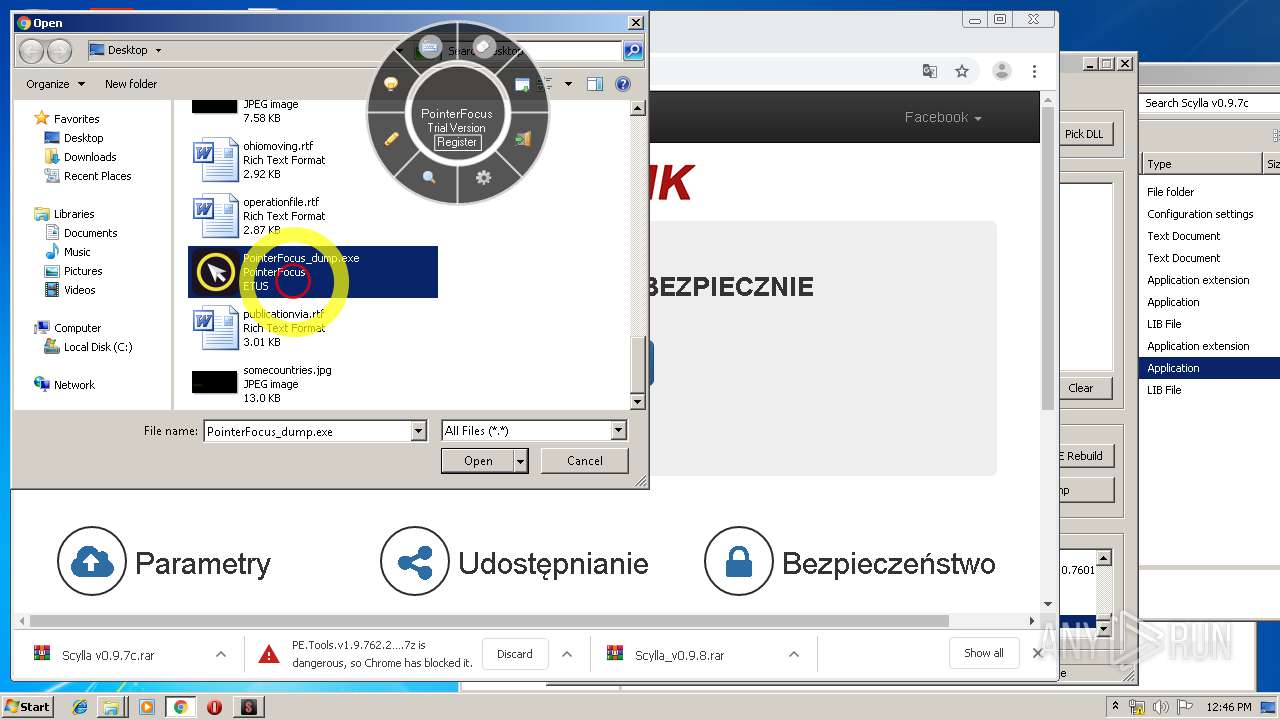
Task: Expand the File name history dropdown
Action: tap(419, 431)
